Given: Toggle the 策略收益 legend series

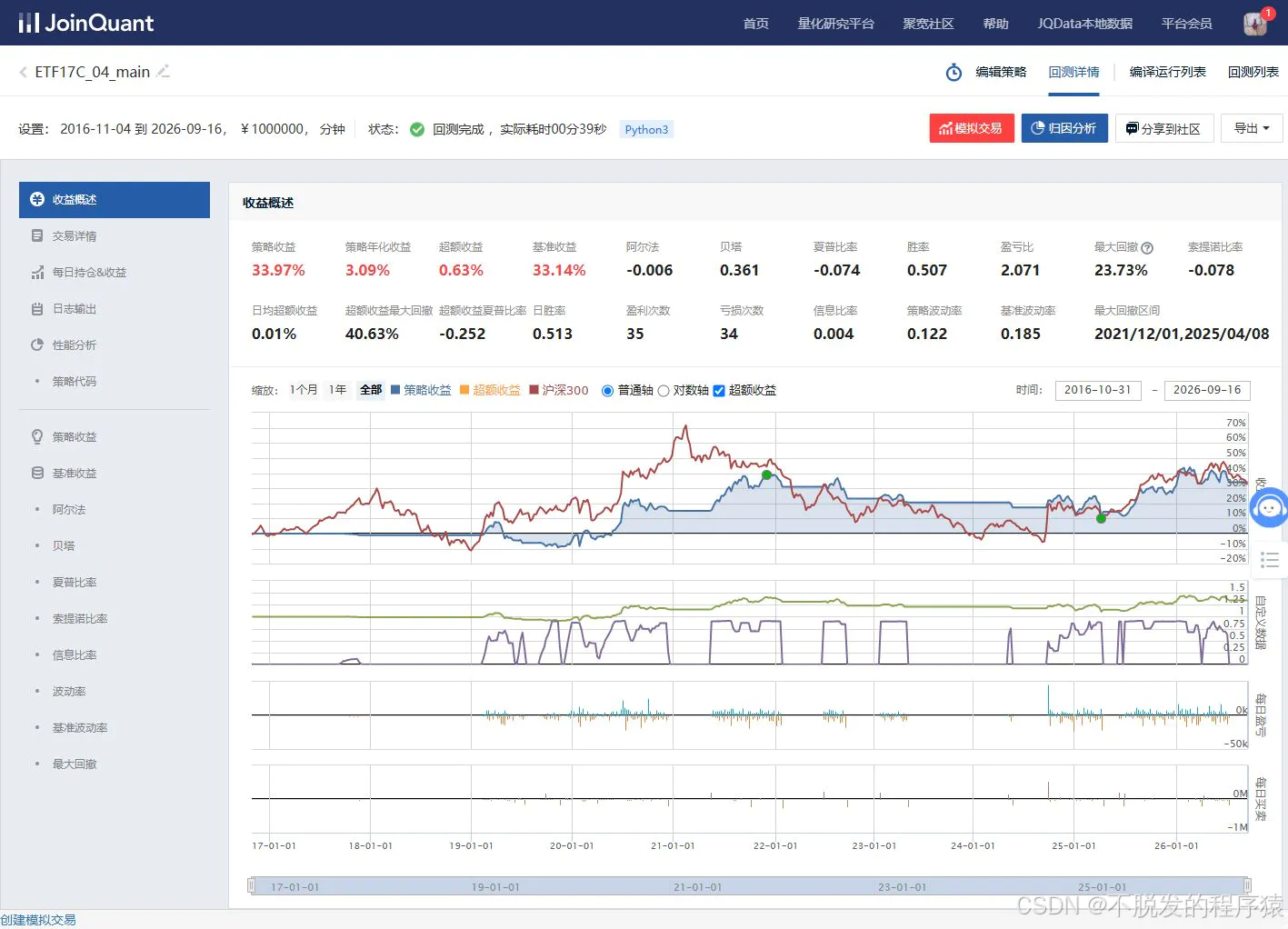Looking at the screenshot, I should [421, 390].
